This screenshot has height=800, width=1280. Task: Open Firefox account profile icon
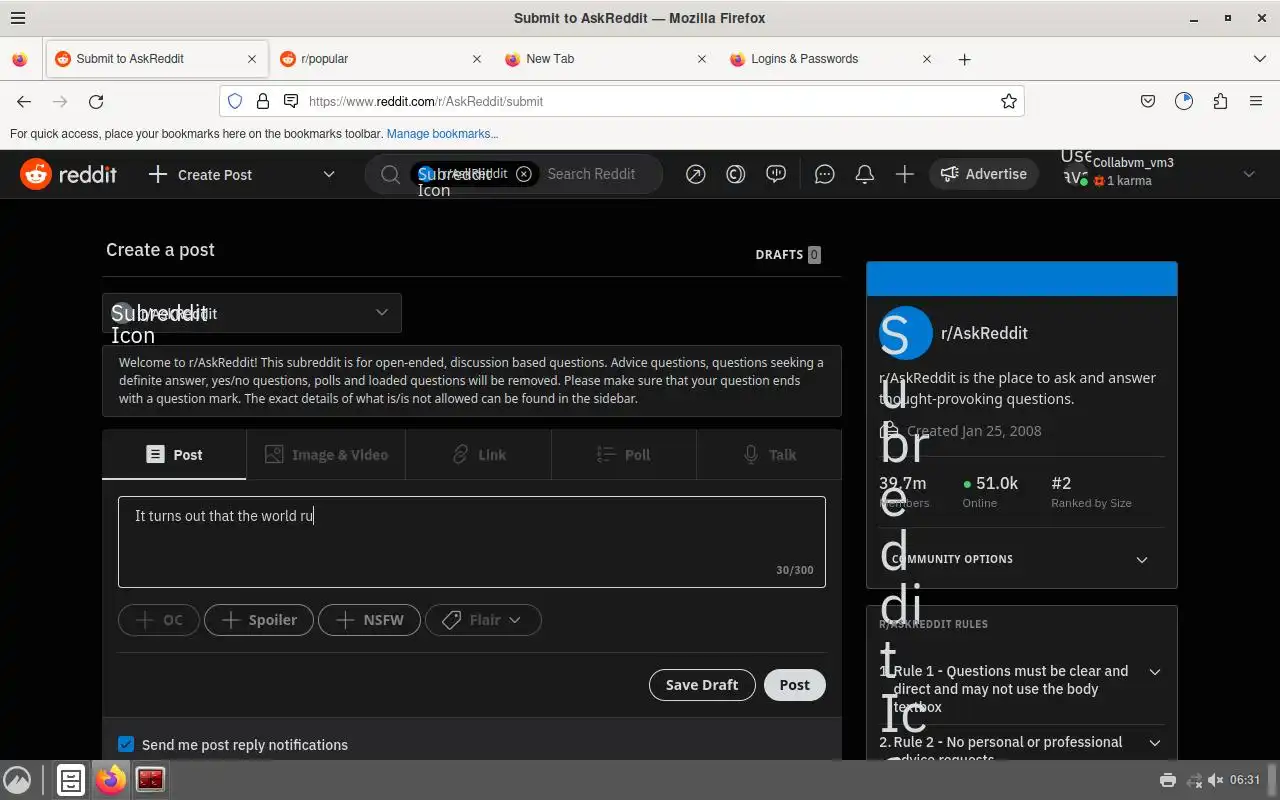tap(1184, 101)
